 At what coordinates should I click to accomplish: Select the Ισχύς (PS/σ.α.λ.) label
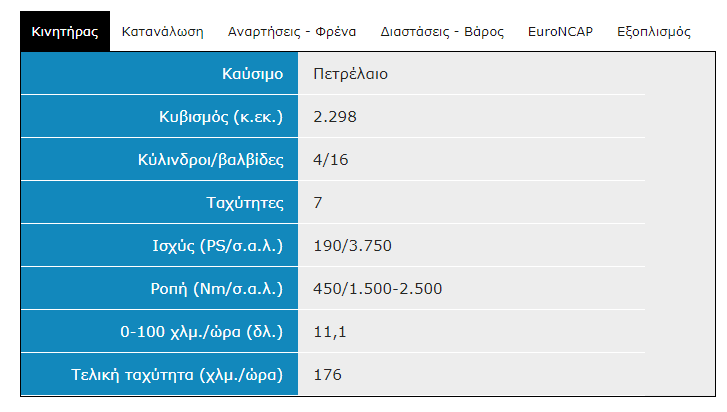pos(217,246)
